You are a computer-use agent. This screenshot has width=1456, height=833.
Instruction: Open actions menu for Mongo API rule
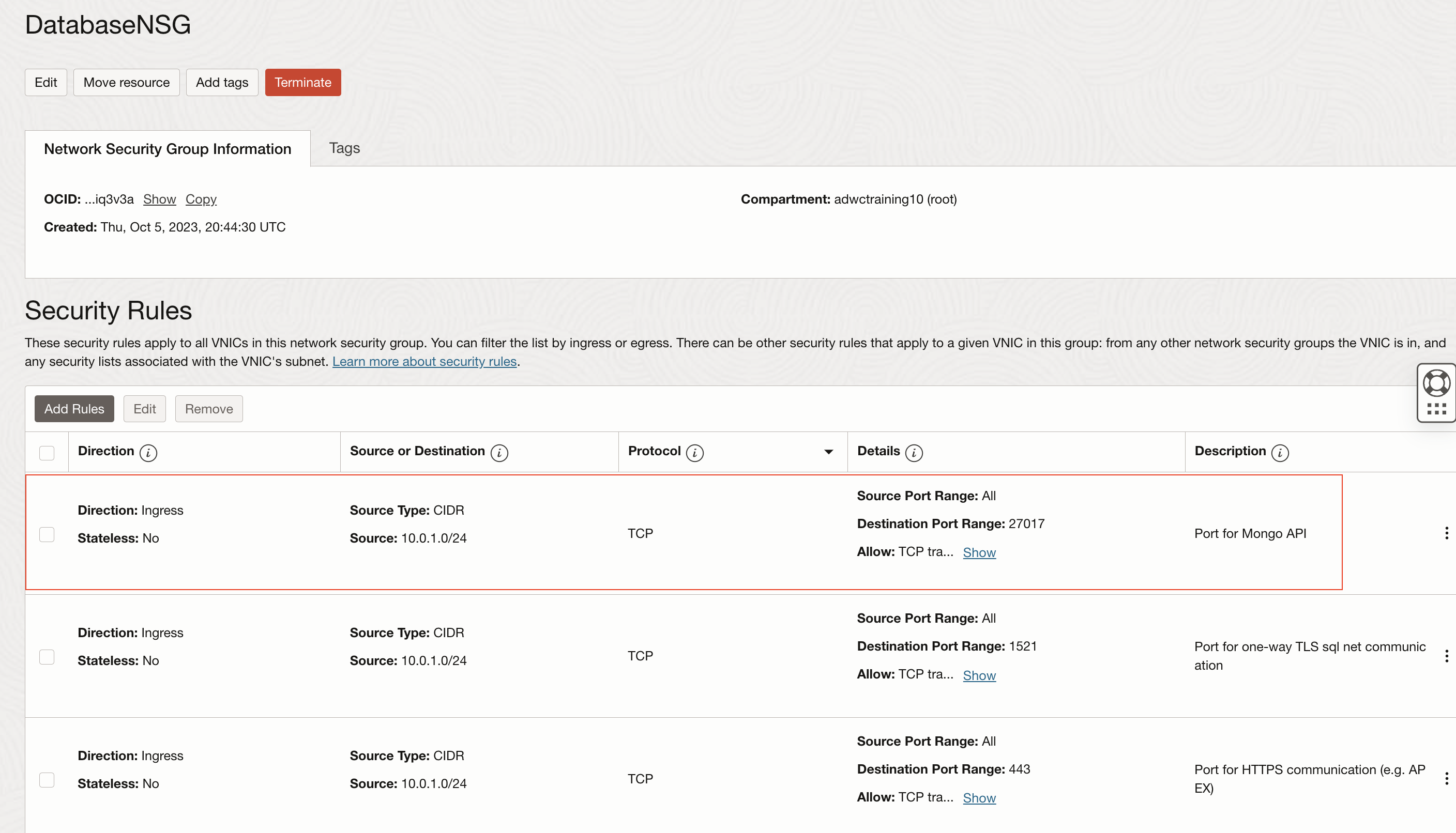(1446, 533)
